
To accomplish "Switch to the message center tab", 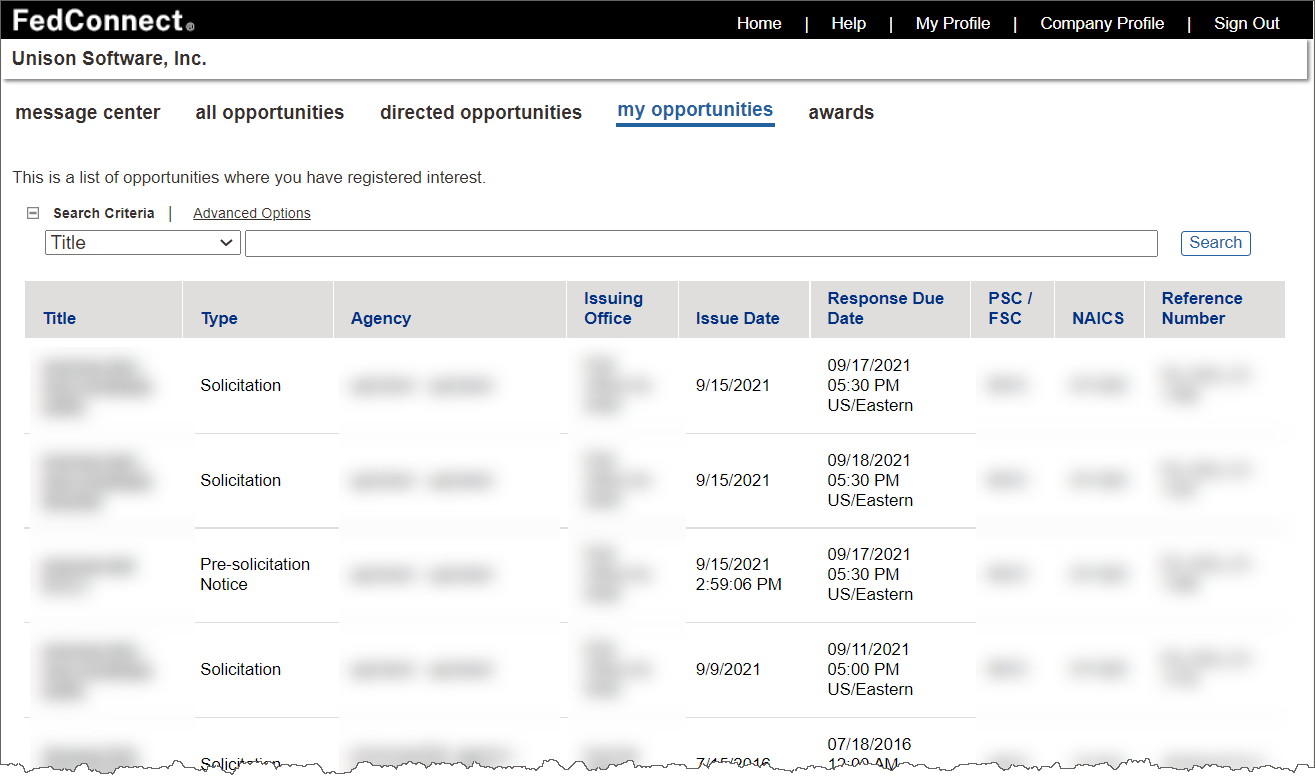I will (88, 113).
